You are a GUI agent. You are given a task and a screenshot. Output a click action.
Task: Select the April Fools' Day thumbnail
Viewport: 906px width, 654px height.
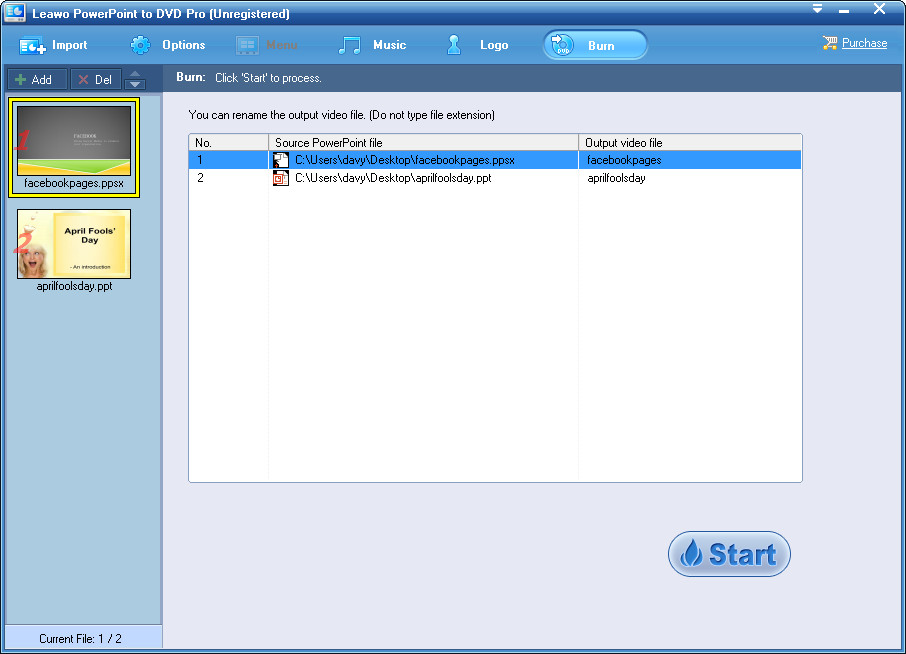74,244
